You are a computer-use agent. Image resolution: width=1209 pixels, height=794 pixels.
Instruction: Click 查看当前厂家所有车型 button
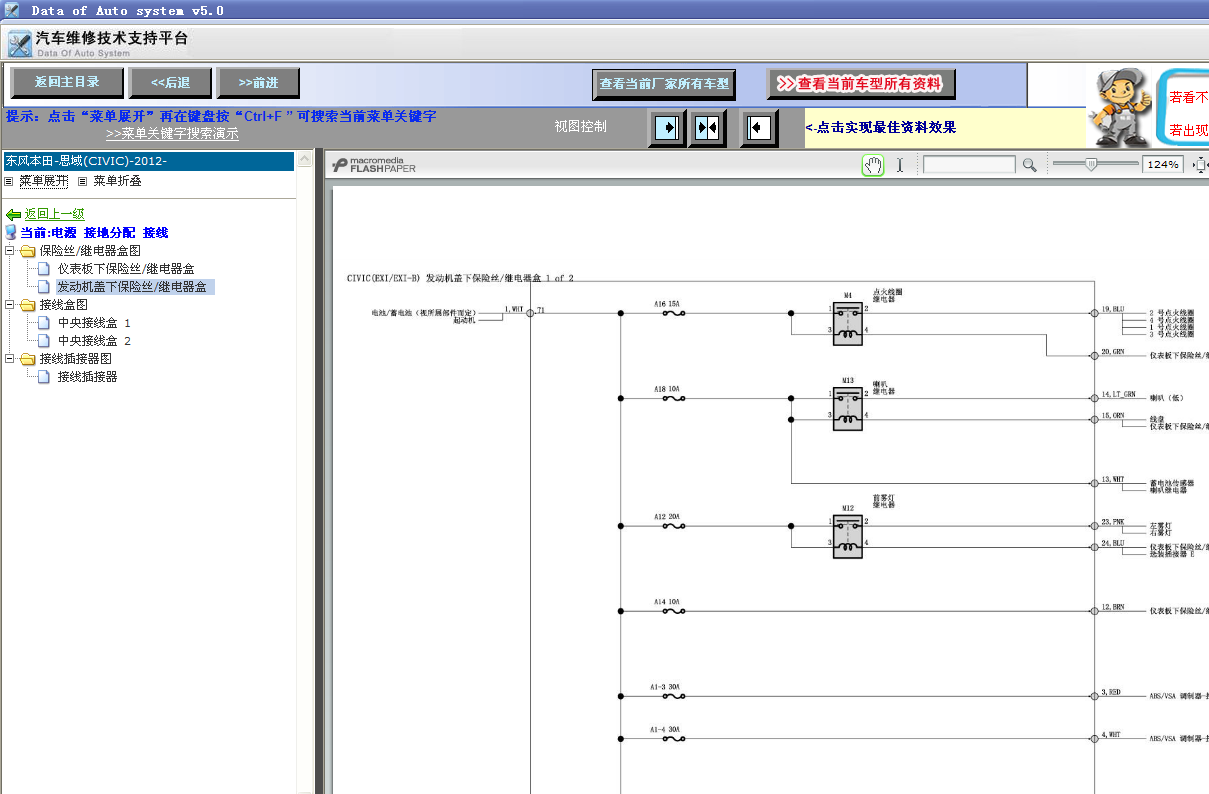pos(664,84)
